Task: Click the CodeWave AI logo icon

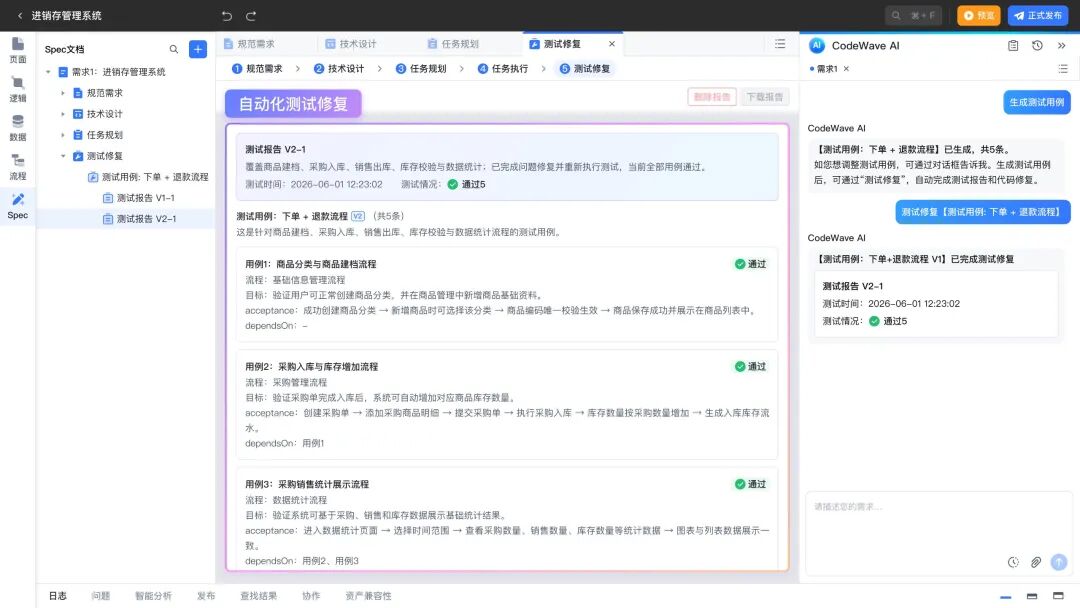Action: [x=816, y=45]
